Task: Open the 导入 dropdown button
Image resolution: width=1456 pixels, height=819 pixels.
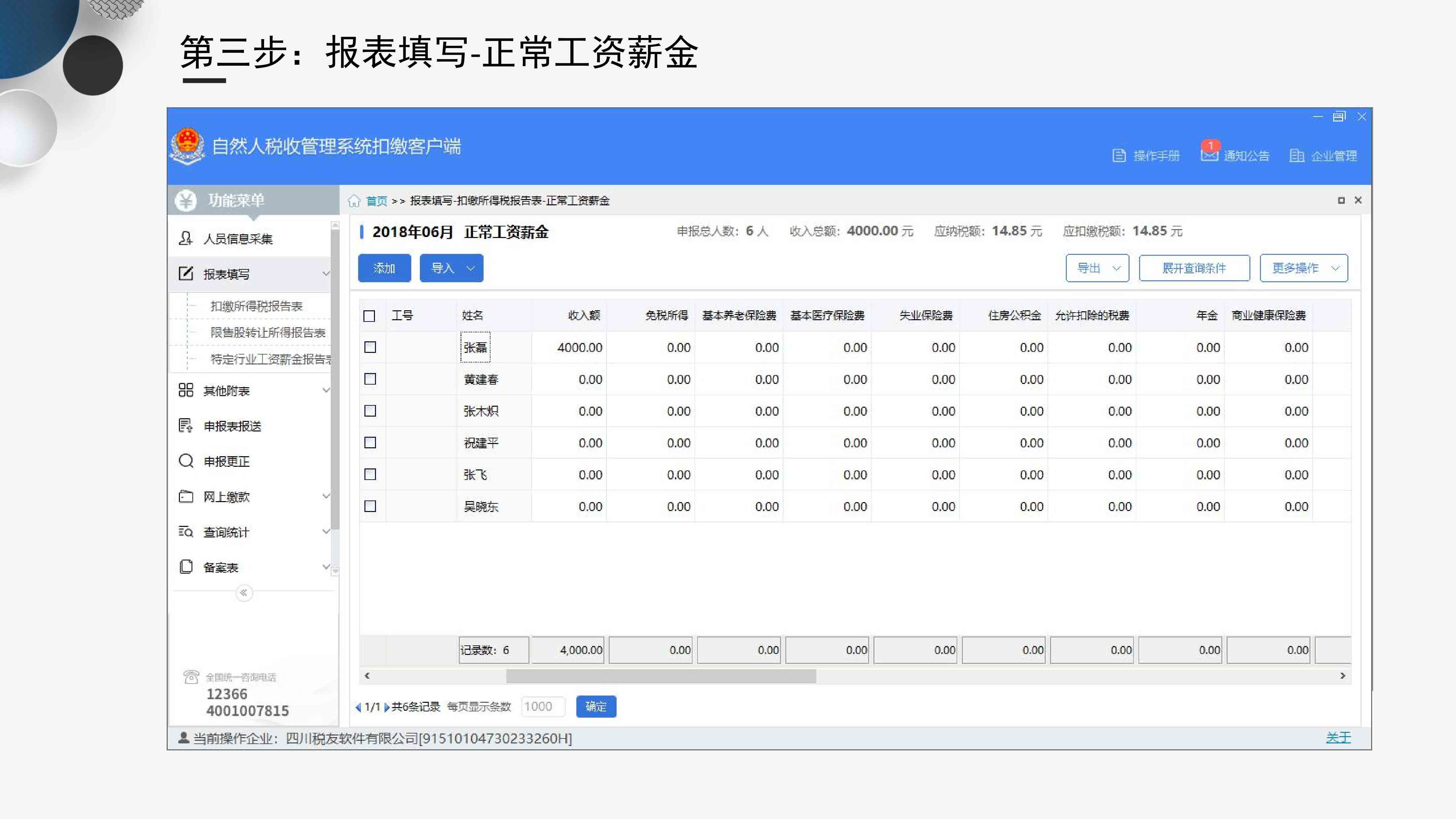Action: coord(451,268)
